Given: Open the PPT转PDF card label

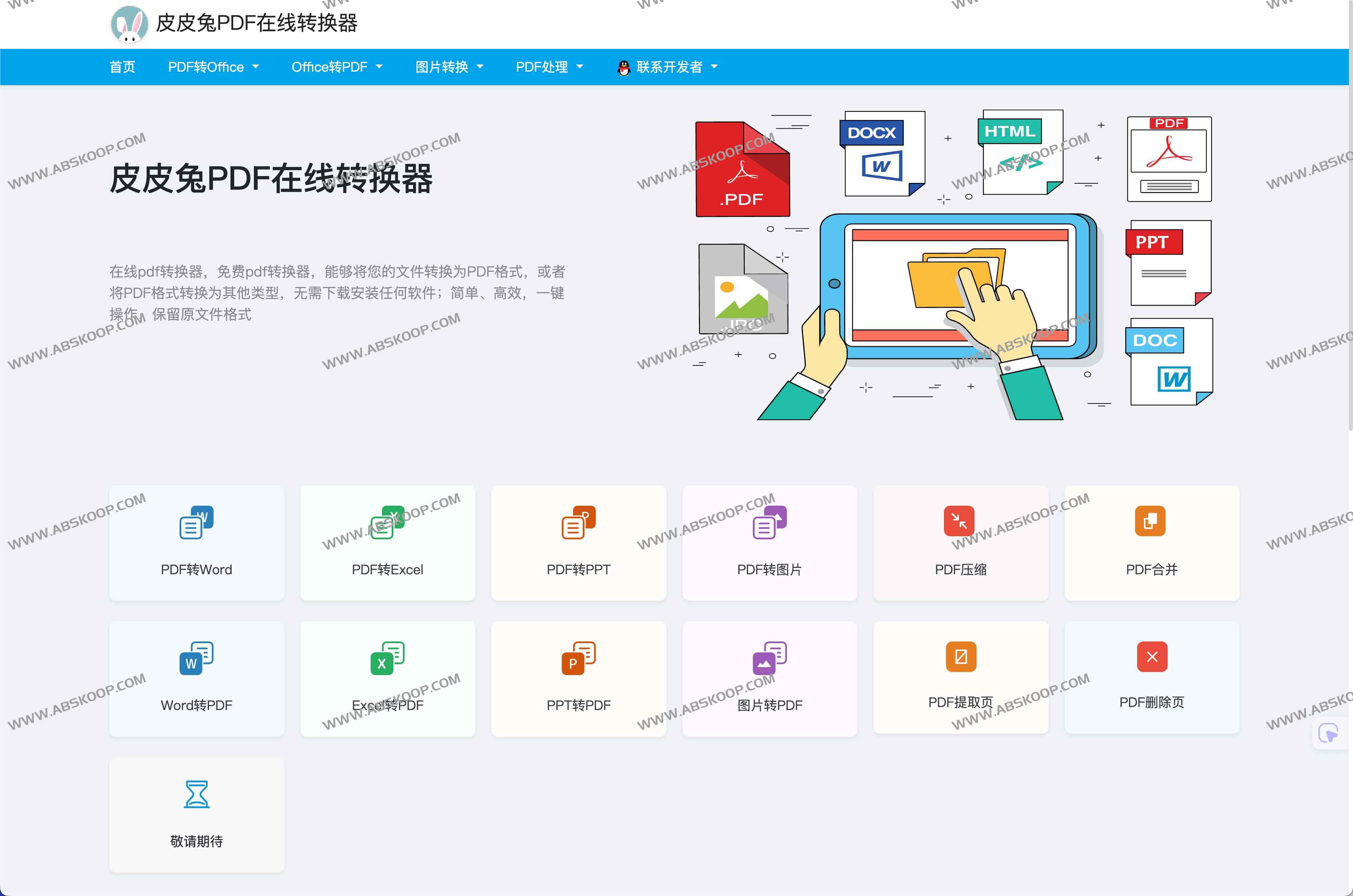Looking at the screenshot, I should tap(578, 705).
